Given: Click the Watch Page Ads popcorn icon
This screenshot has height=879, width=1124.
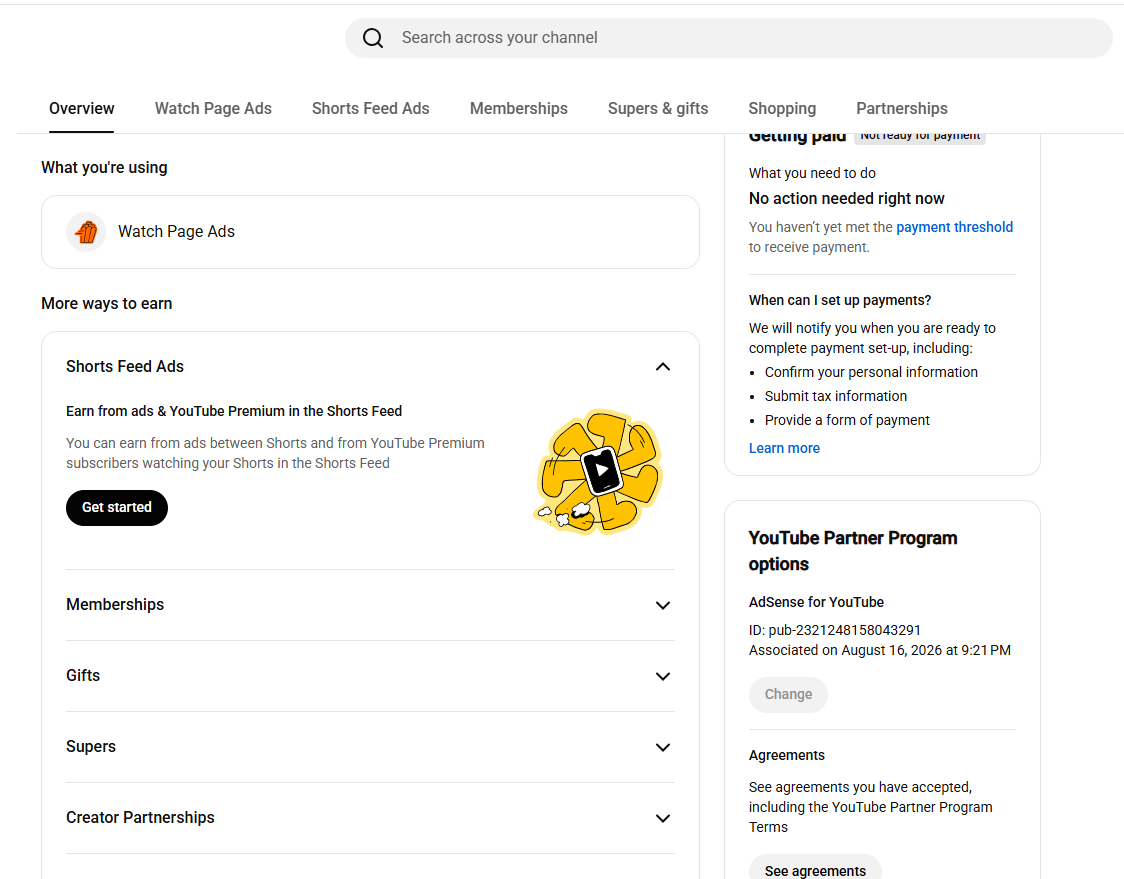Looking at the screenshot, I should pos(86,232).
